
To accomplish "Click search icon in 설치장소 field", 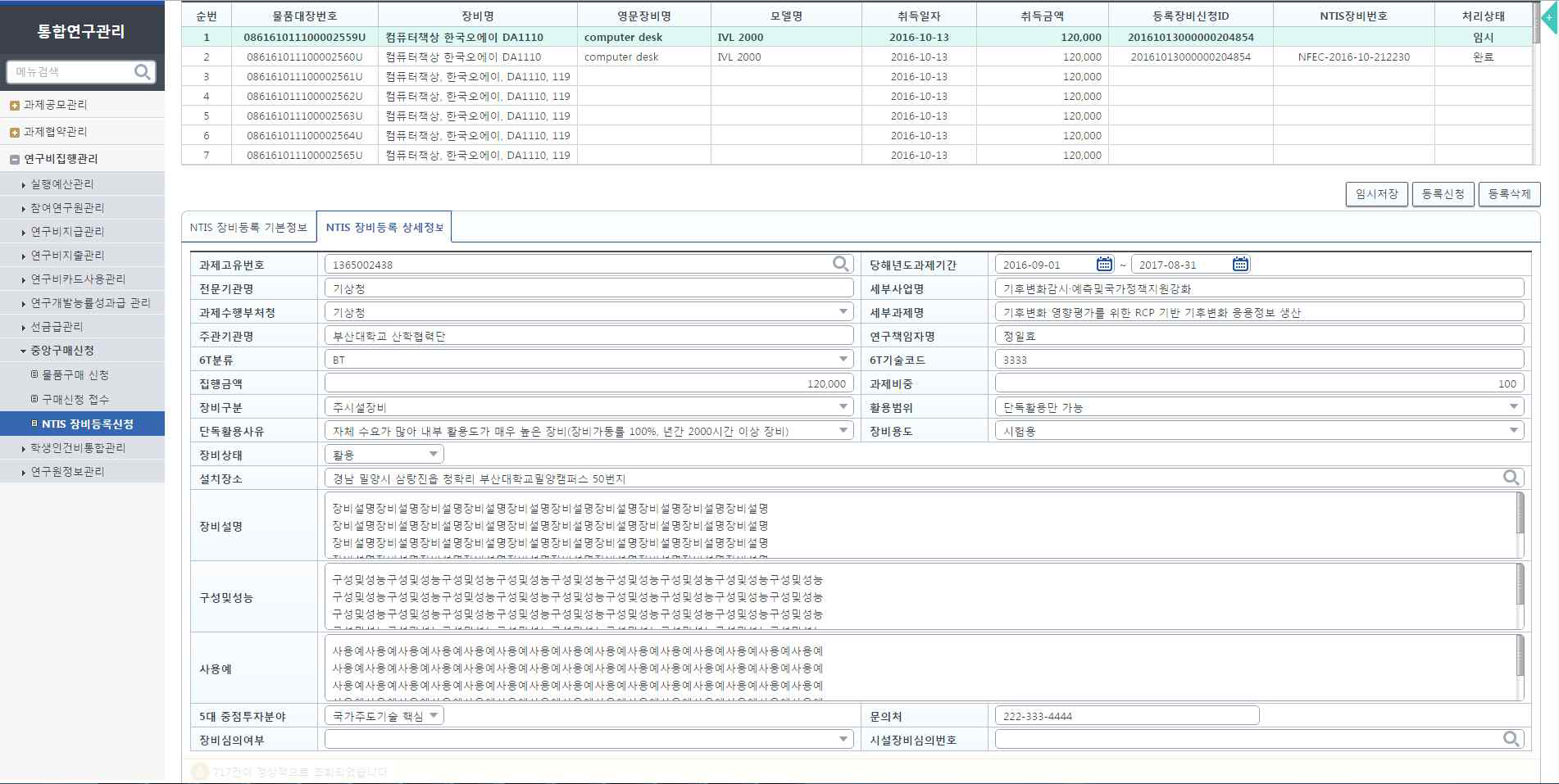I will (x=1511, y=478).
